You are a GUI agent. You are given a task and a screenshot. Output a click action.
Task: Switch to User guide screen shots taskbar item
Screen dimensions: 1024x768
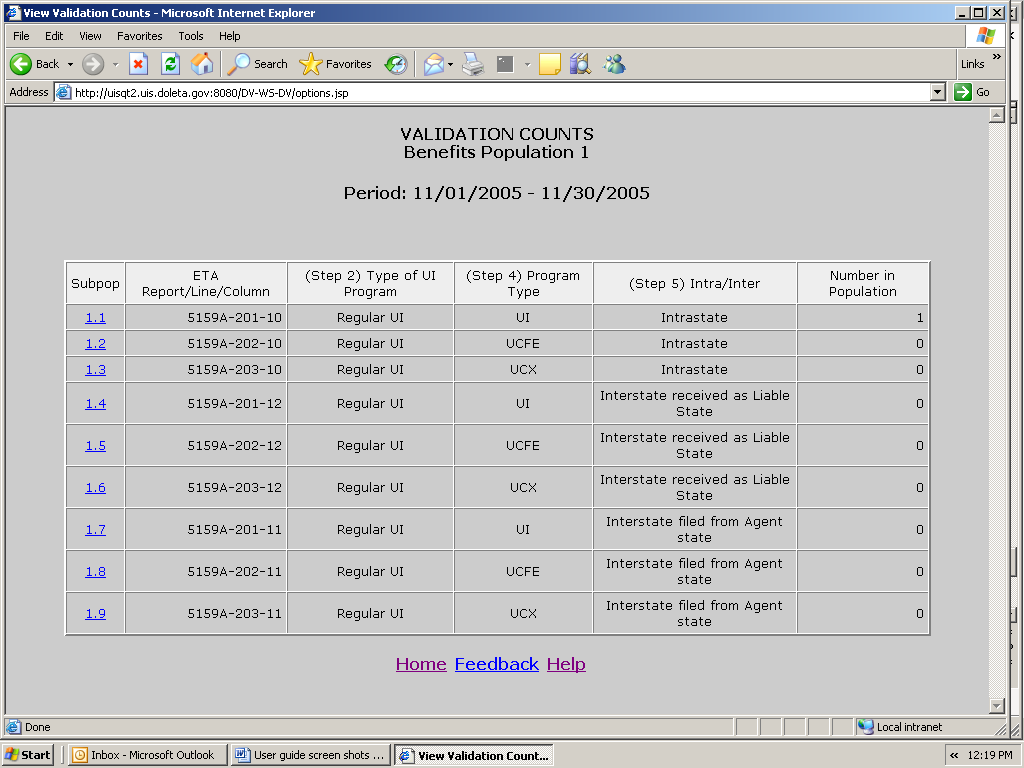click(x=312, y=755)
